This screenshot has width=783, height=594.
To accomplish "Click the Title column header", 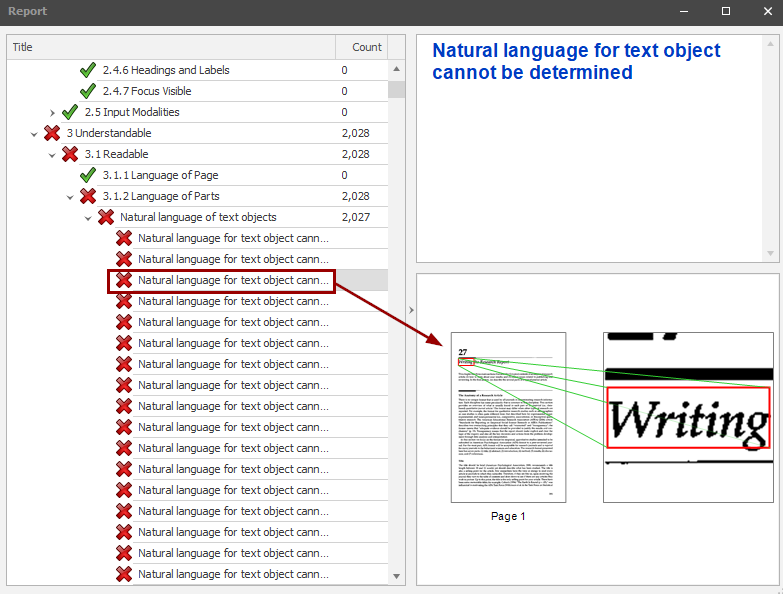I will tap(171, 47).
